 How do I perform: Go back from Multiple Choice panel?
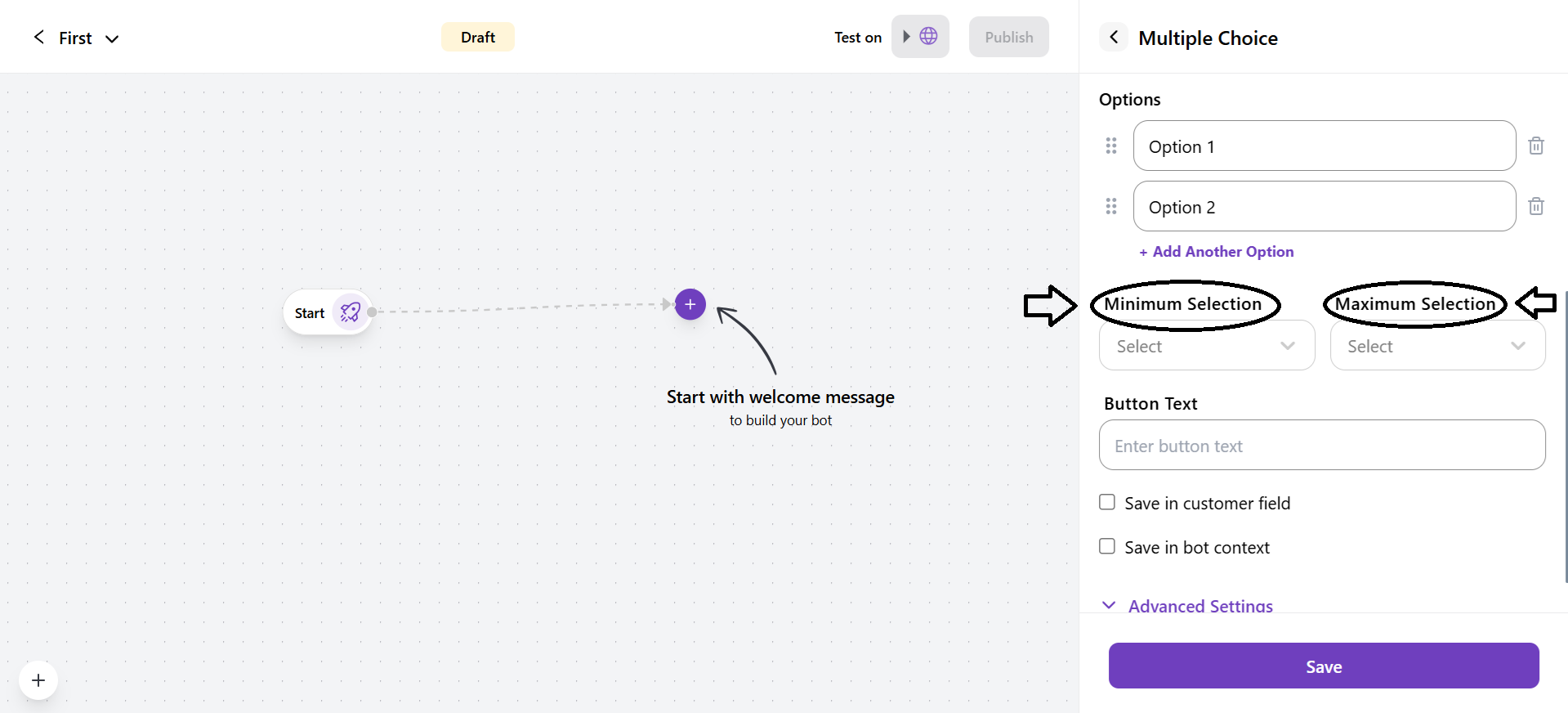click(x=1113, y=37)
